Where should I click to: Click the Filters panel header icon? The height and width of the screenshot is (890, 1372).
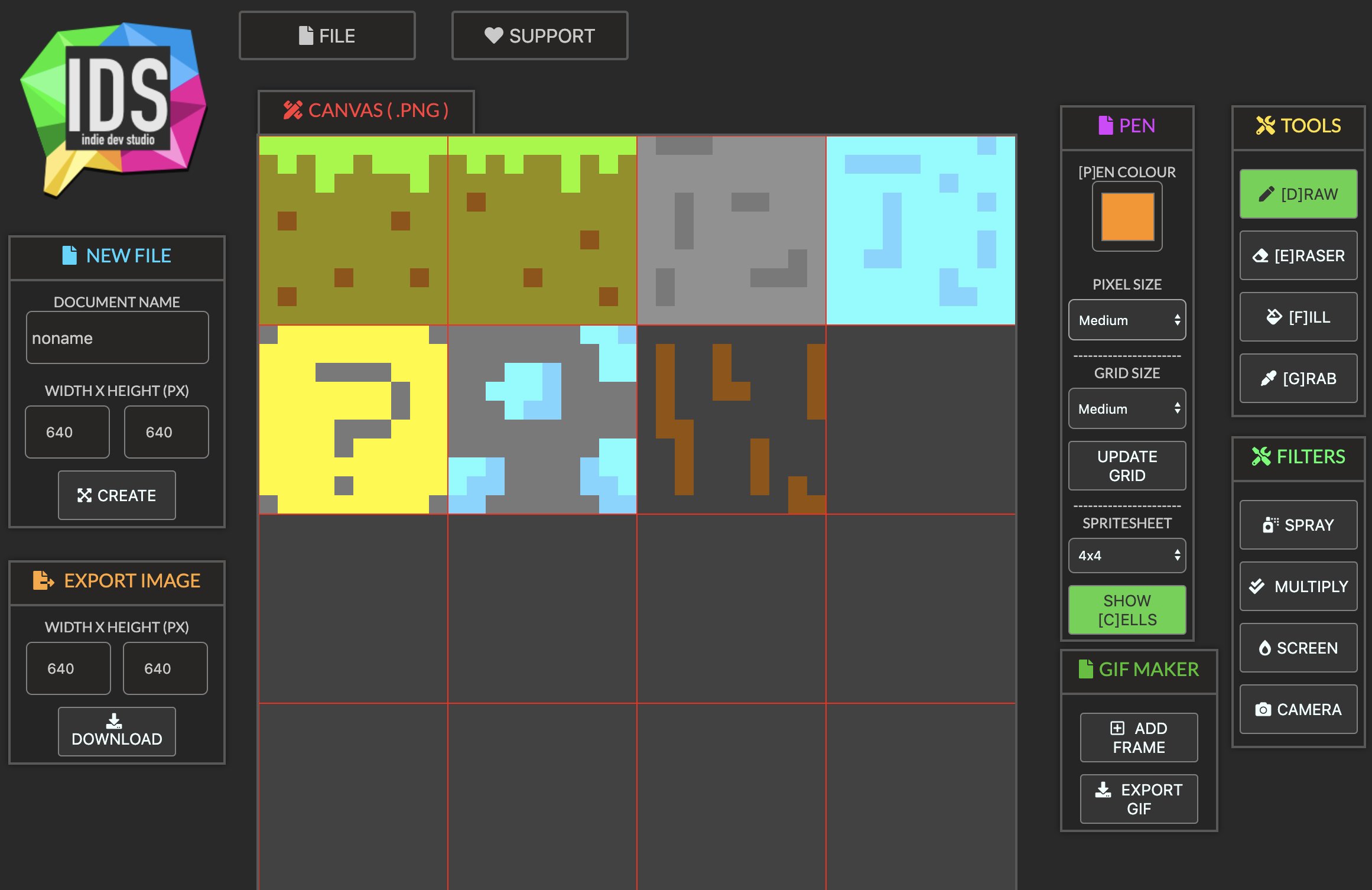(x=1261, y=456)
